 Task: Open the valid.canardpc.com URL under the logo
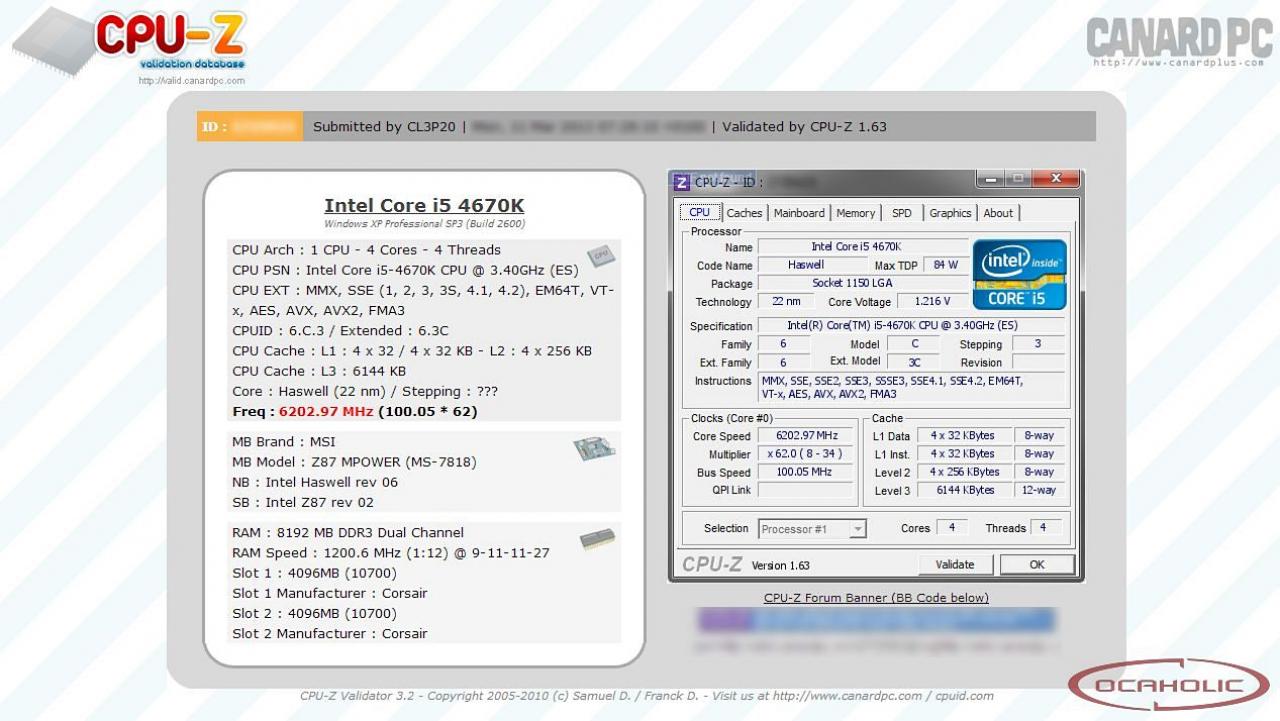pos(191,81)
